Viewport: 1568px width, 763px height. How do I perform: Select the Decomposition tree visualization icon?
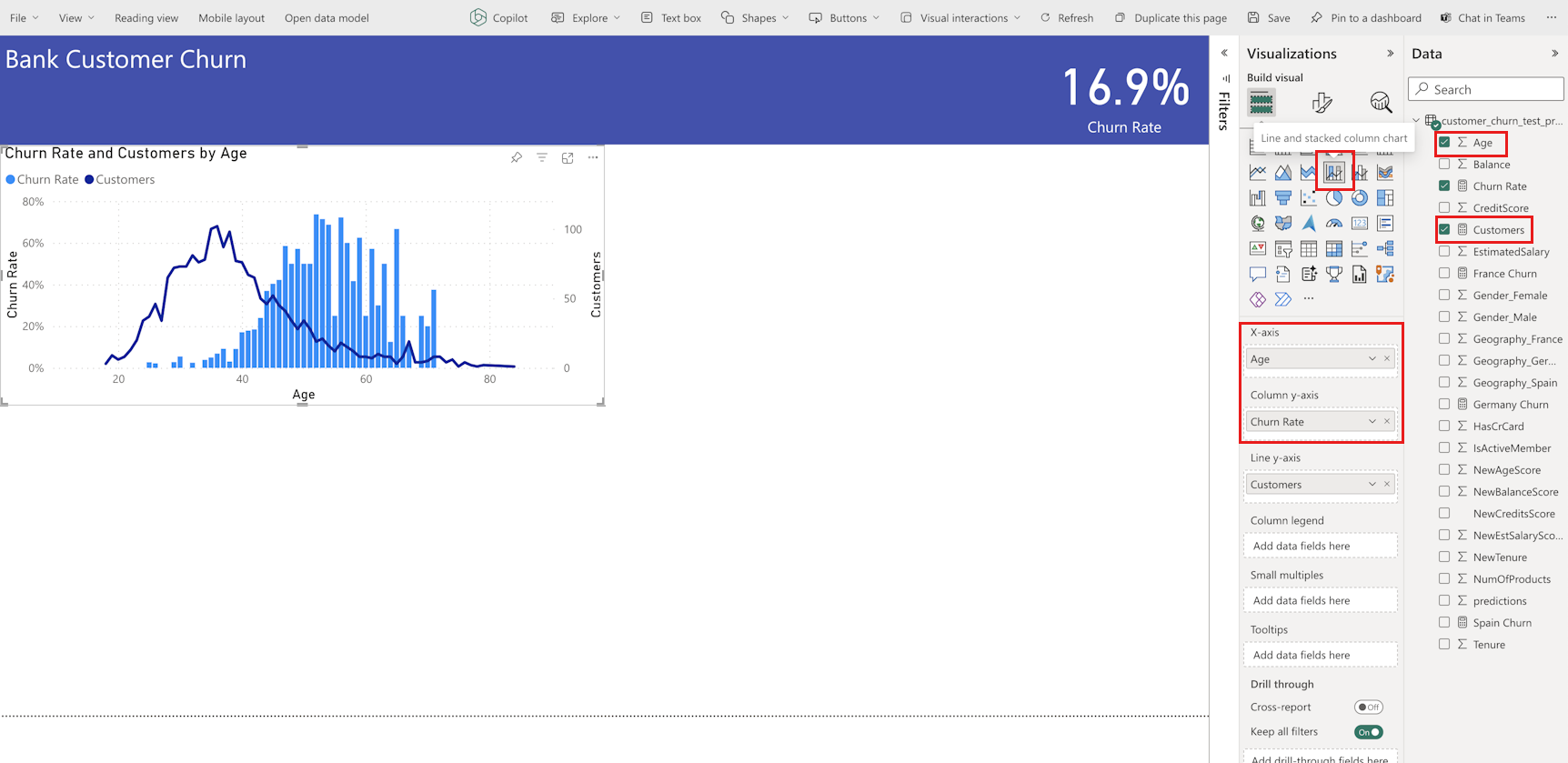(x=1385, y=248)
